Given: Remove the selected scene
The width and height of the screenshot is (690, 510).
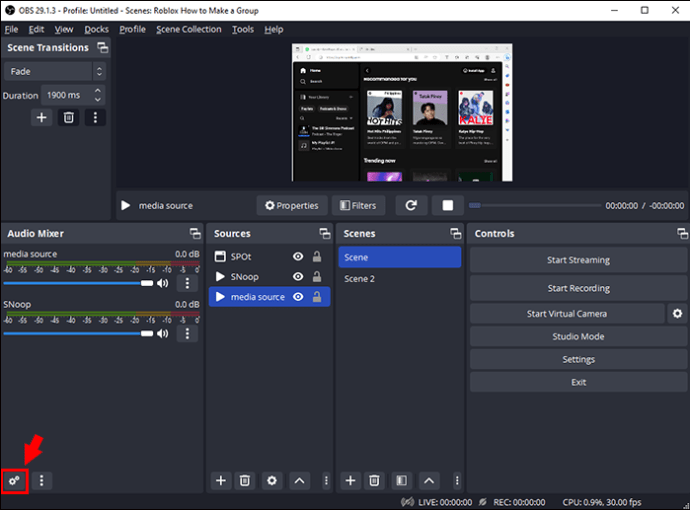Looking at the screenshot, I should 374,481.
